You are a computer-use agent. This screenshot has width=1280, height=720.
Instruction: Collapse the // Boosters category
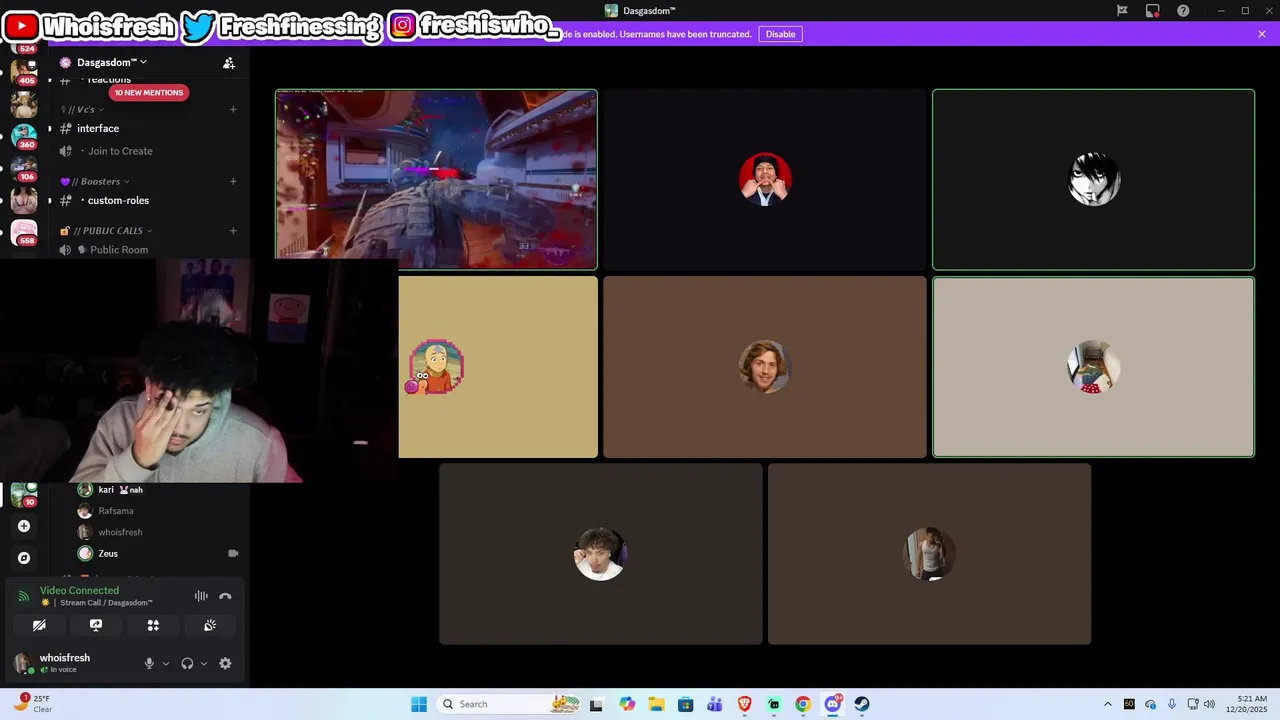(x=95, y=181)
